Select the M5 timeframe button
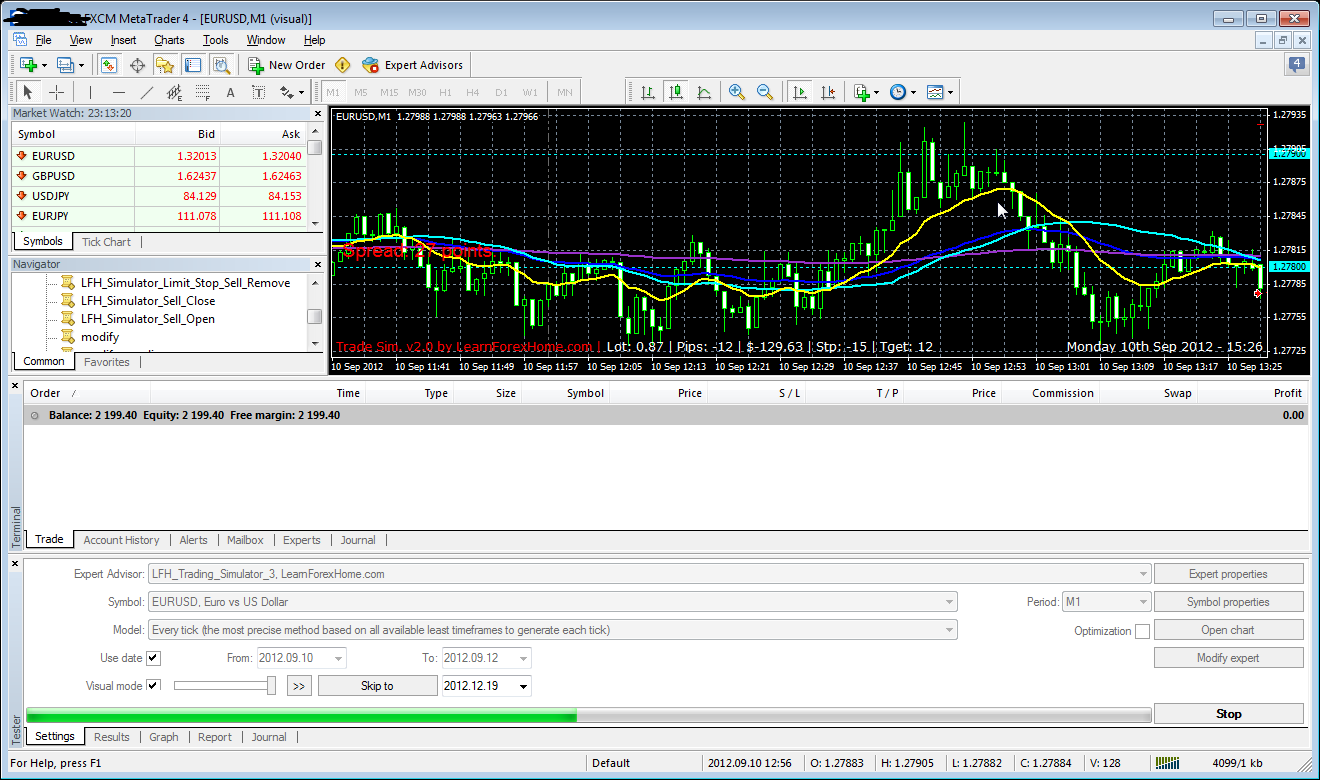This screenshot has height=780, width=1320. click(x=361, y=92)
